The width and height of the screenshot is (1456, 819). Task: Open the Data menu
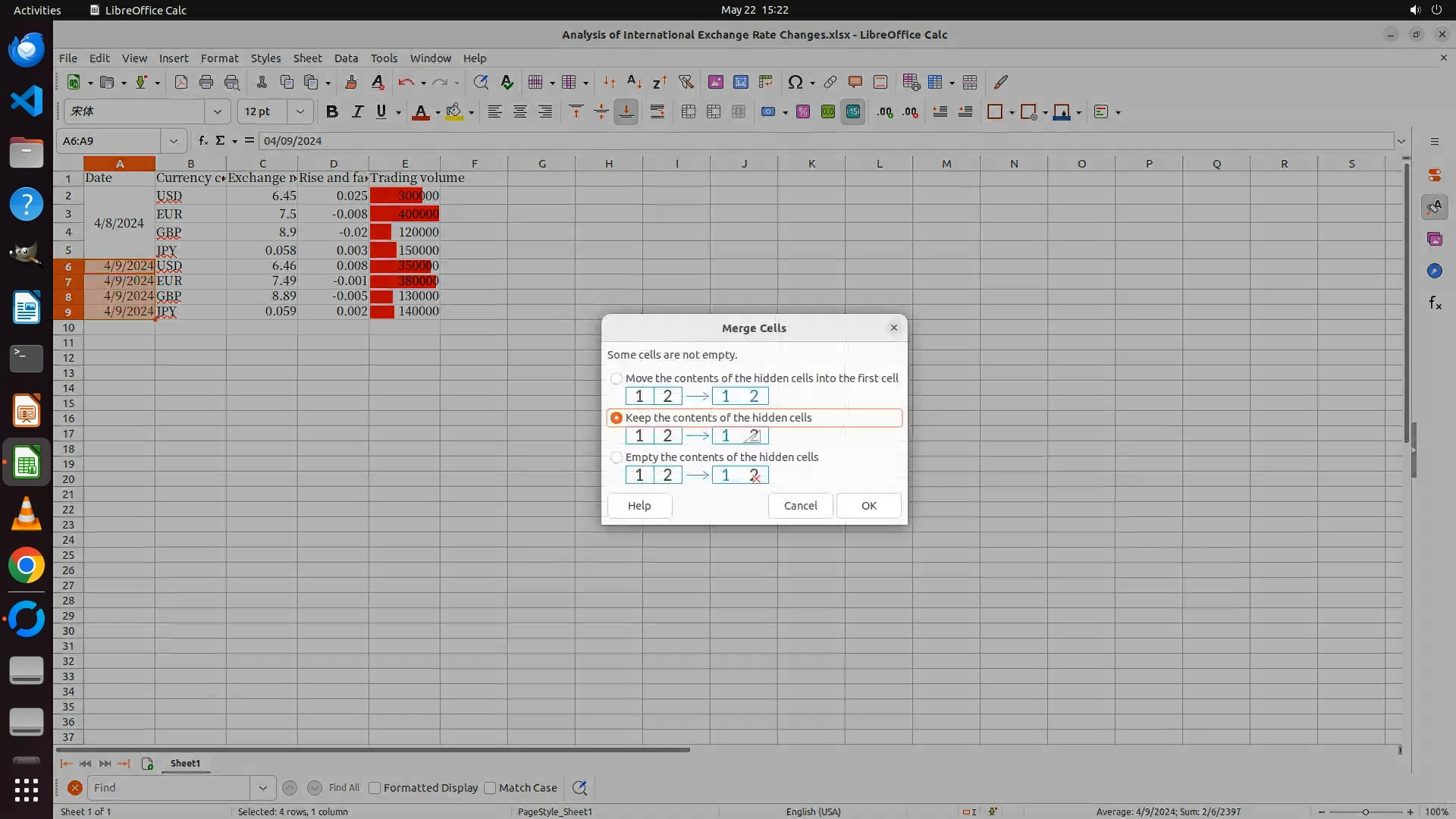coord(346,58)
